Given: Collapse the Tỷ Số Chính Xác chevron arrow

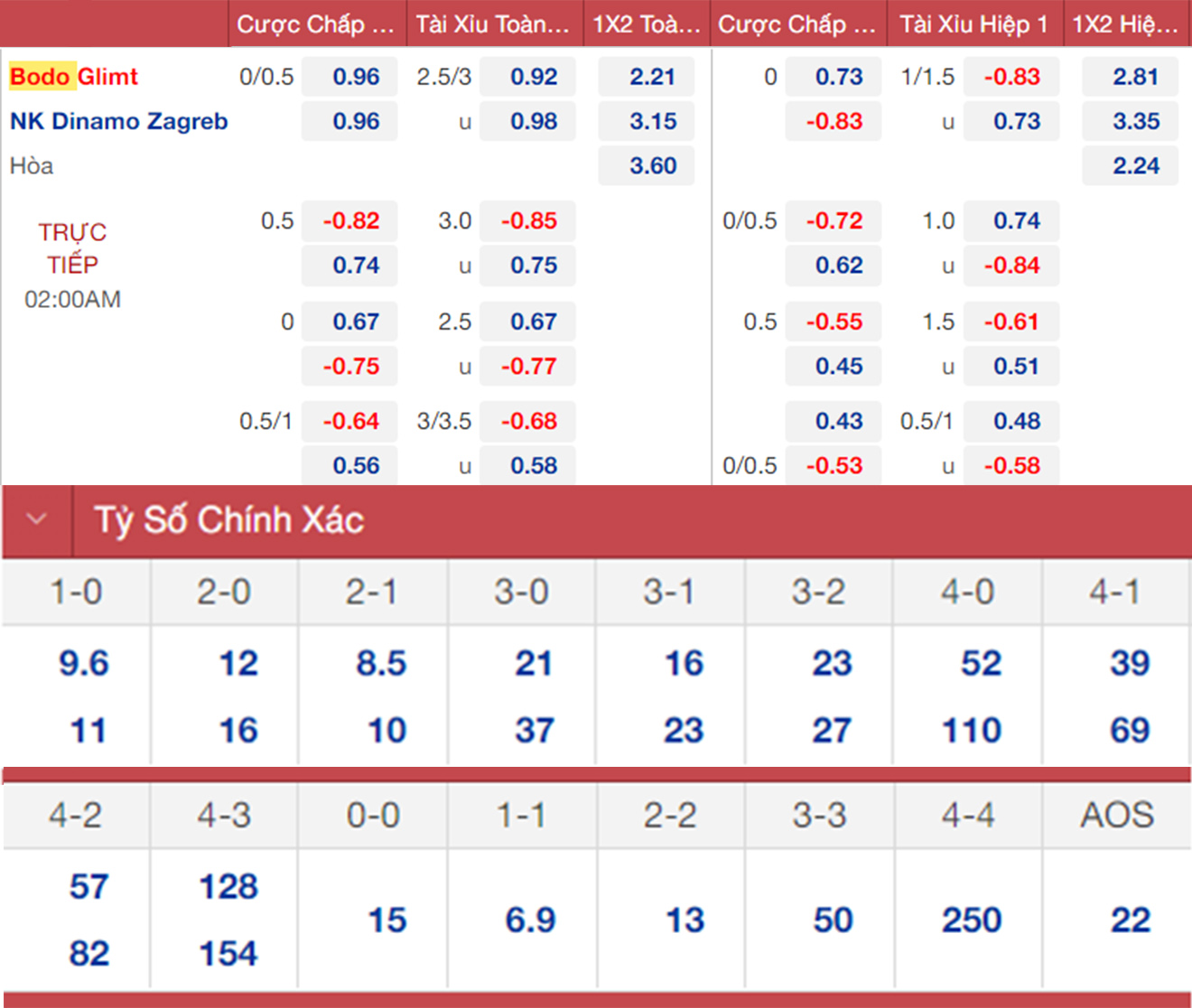Looking at the screenshot, I should [x=36, y=519].
